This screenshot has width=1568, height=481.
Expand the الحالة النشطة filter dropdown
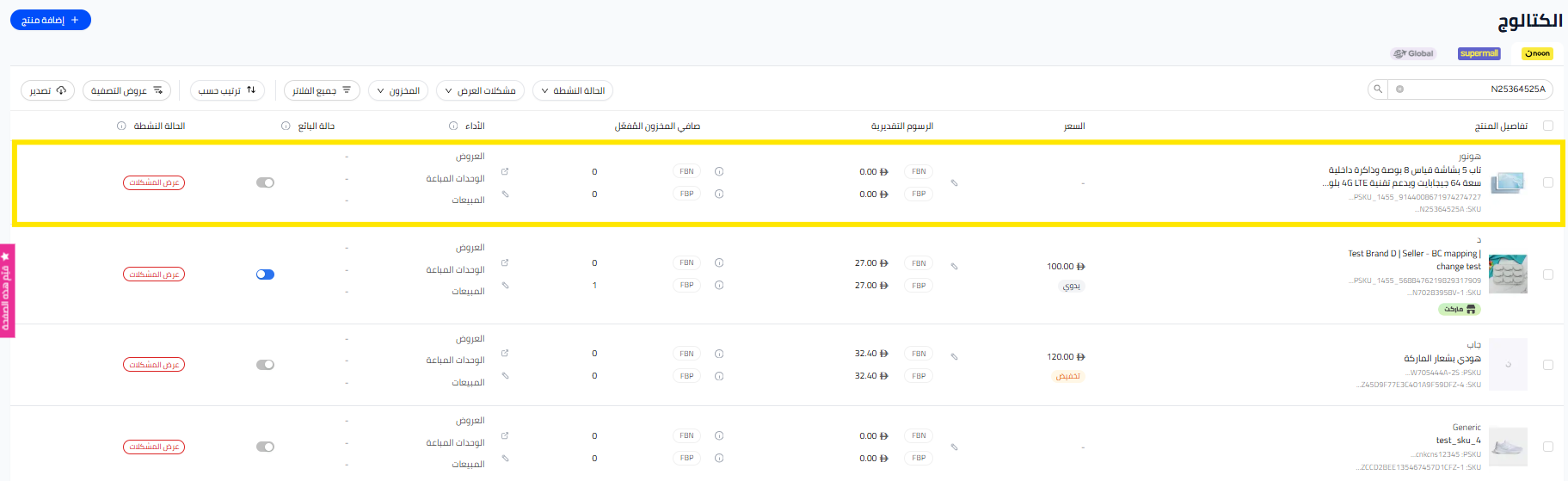[x=573, y=90]
